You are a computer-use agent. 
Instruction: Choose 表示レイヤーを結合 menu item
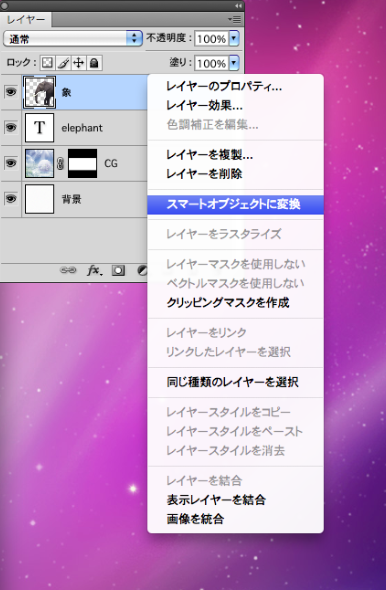pyautogui.click(x=235, y=500)
